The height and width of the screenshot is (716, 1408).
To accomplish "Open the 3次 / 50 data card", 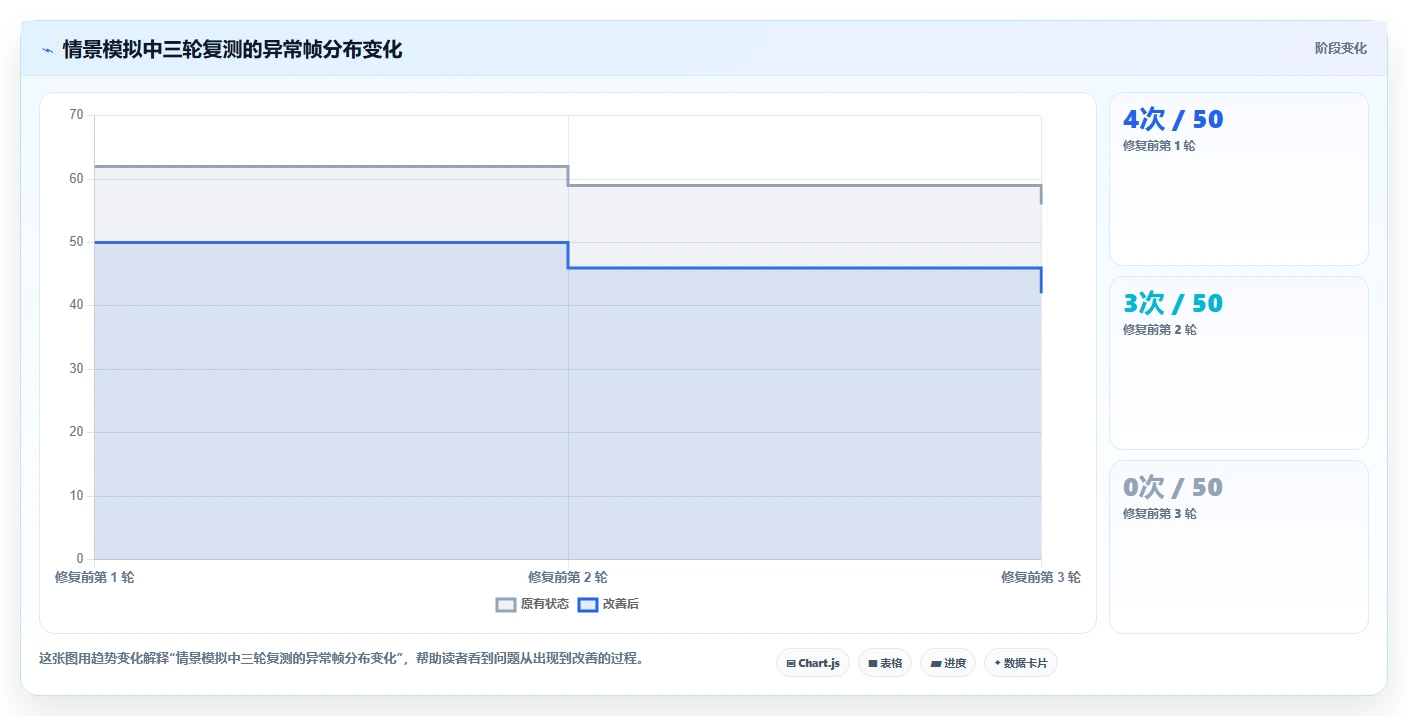I will point(1239,363).
